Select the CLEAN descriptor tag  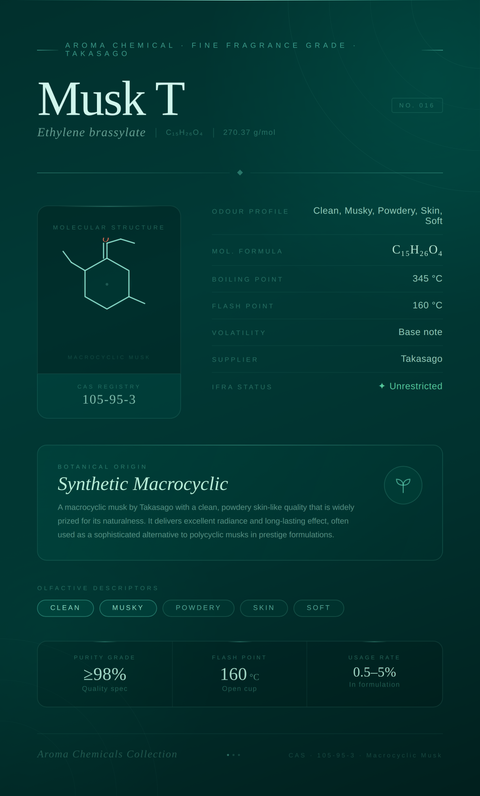coord(65,608)
